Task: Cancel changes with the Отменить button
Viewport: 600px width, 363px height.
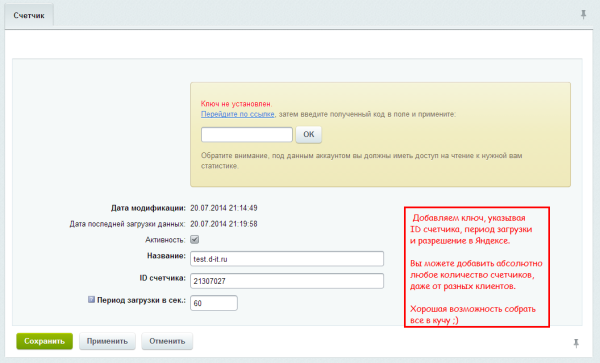Action: coord(167,341)
